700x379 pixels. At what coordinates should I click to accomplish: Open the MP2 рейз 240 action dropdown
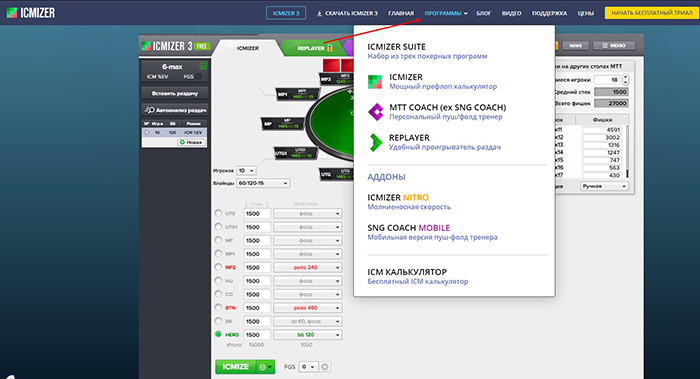(x=308, y=267)
